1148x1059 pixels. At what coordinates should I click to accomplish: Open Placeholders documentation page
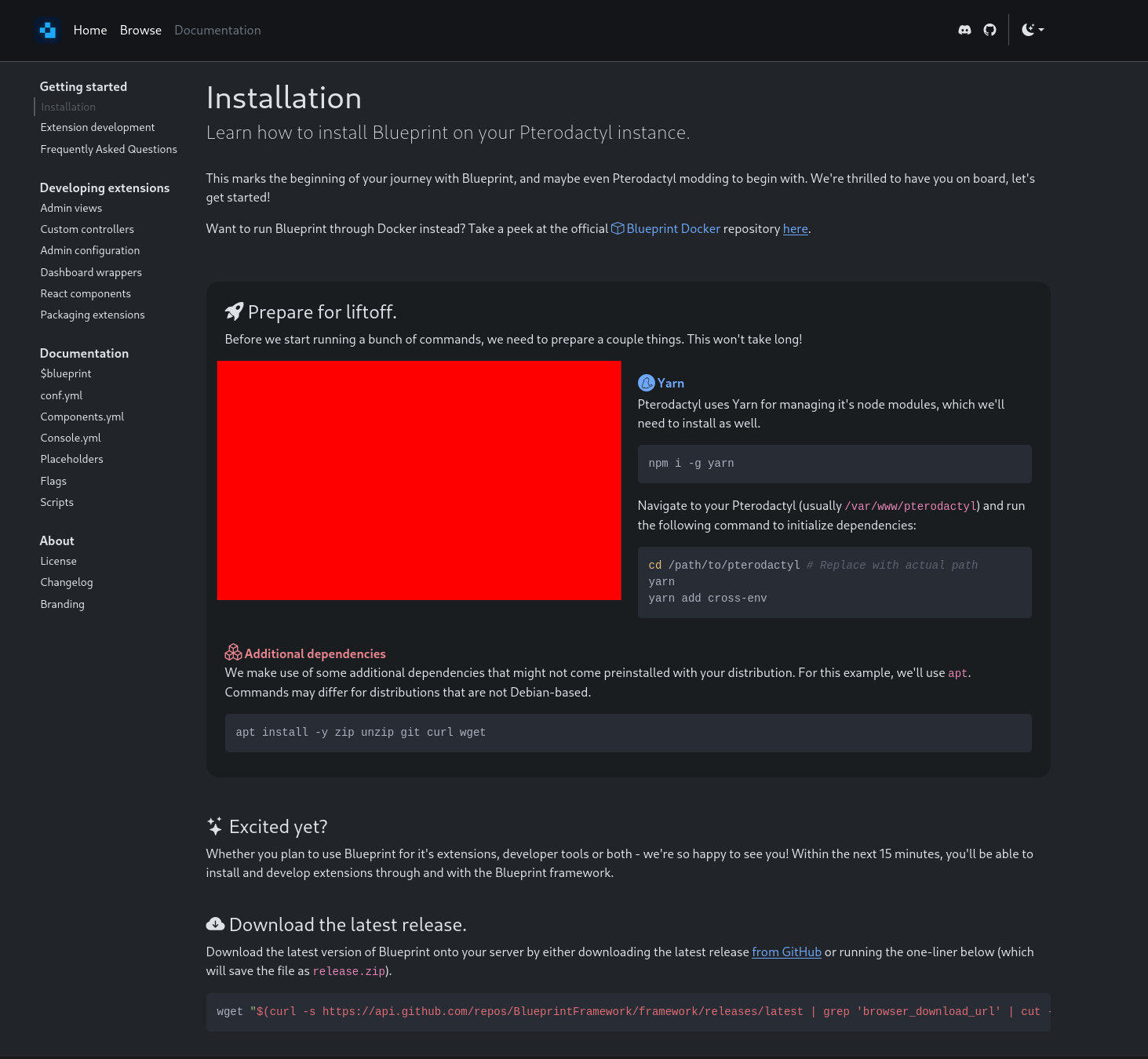(71, 459)
